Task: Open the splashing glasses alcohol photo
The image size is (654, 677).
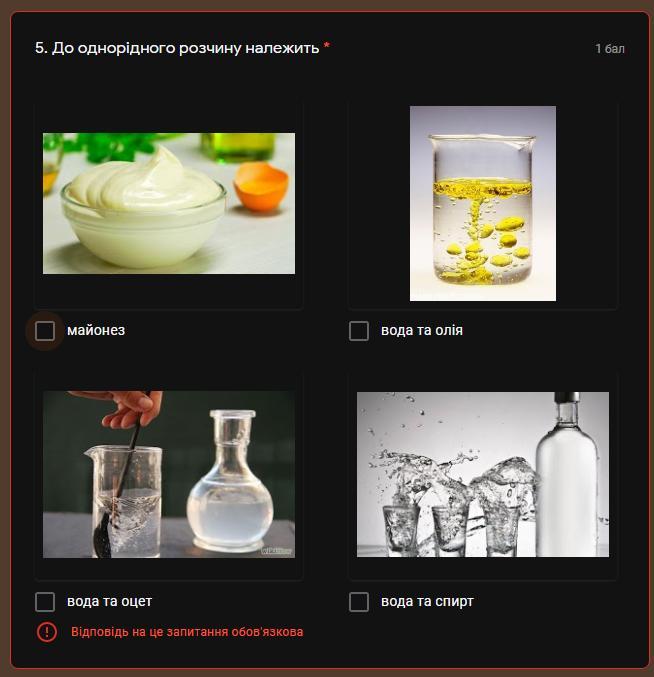Action: click(x=483, y=474)
